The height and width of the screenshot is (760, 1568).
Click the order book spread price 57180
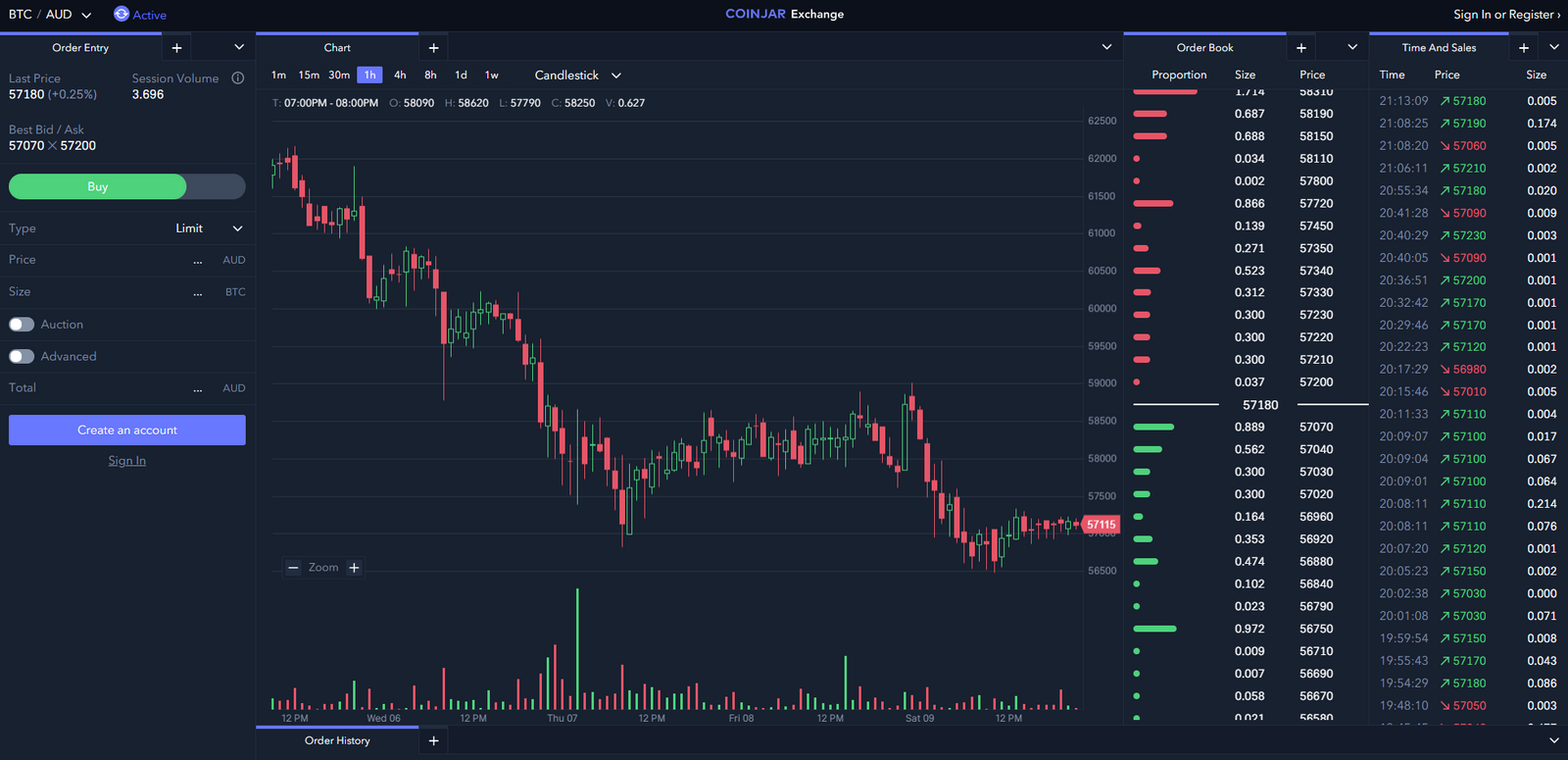1260,405
